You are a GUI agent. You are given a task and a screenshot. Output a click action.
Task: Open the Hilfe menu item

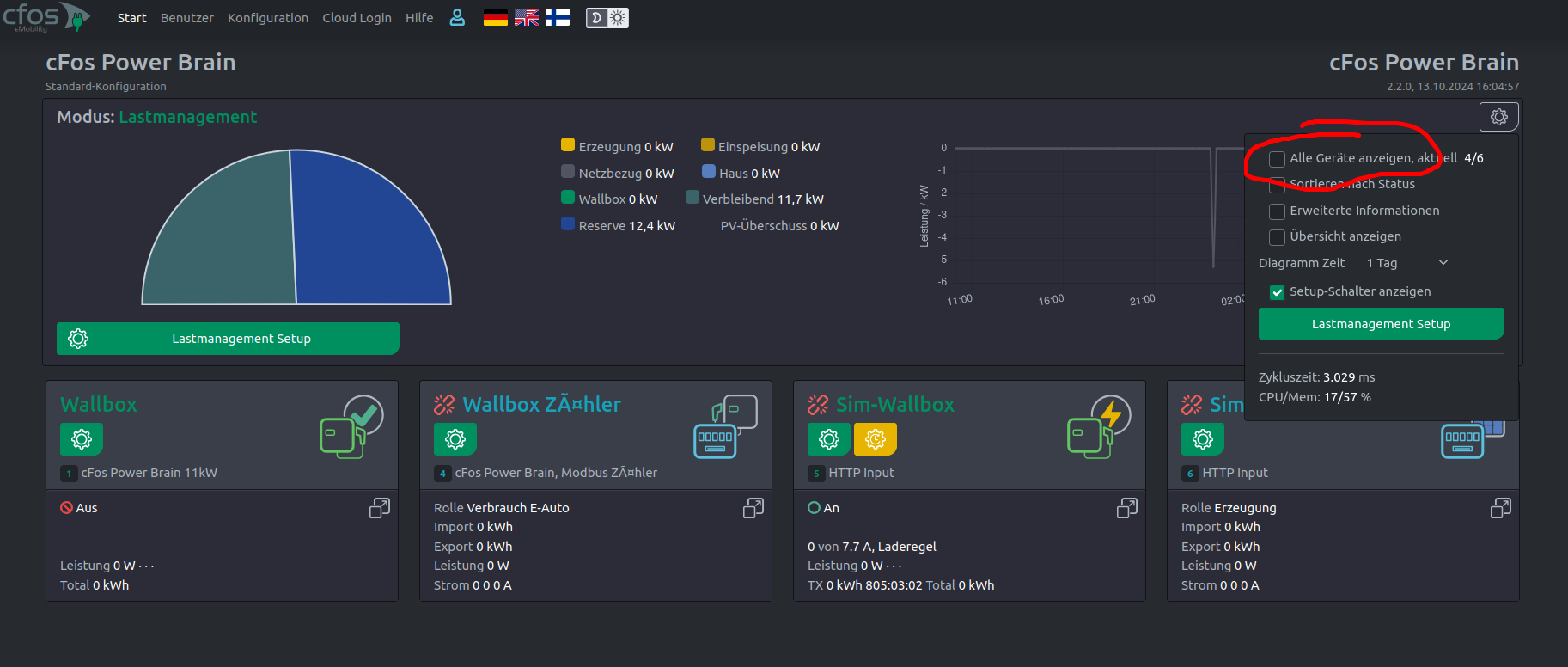coord(419,18)
